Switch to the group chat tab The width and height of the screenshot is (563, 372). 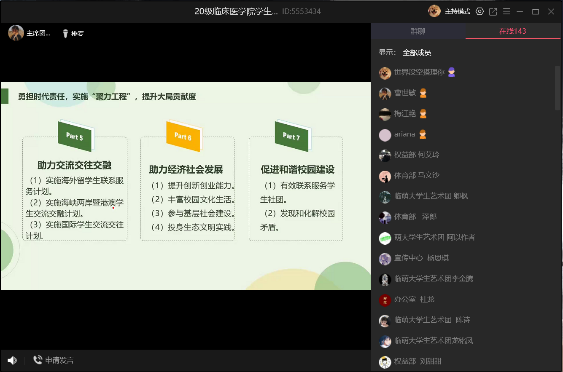418,31
